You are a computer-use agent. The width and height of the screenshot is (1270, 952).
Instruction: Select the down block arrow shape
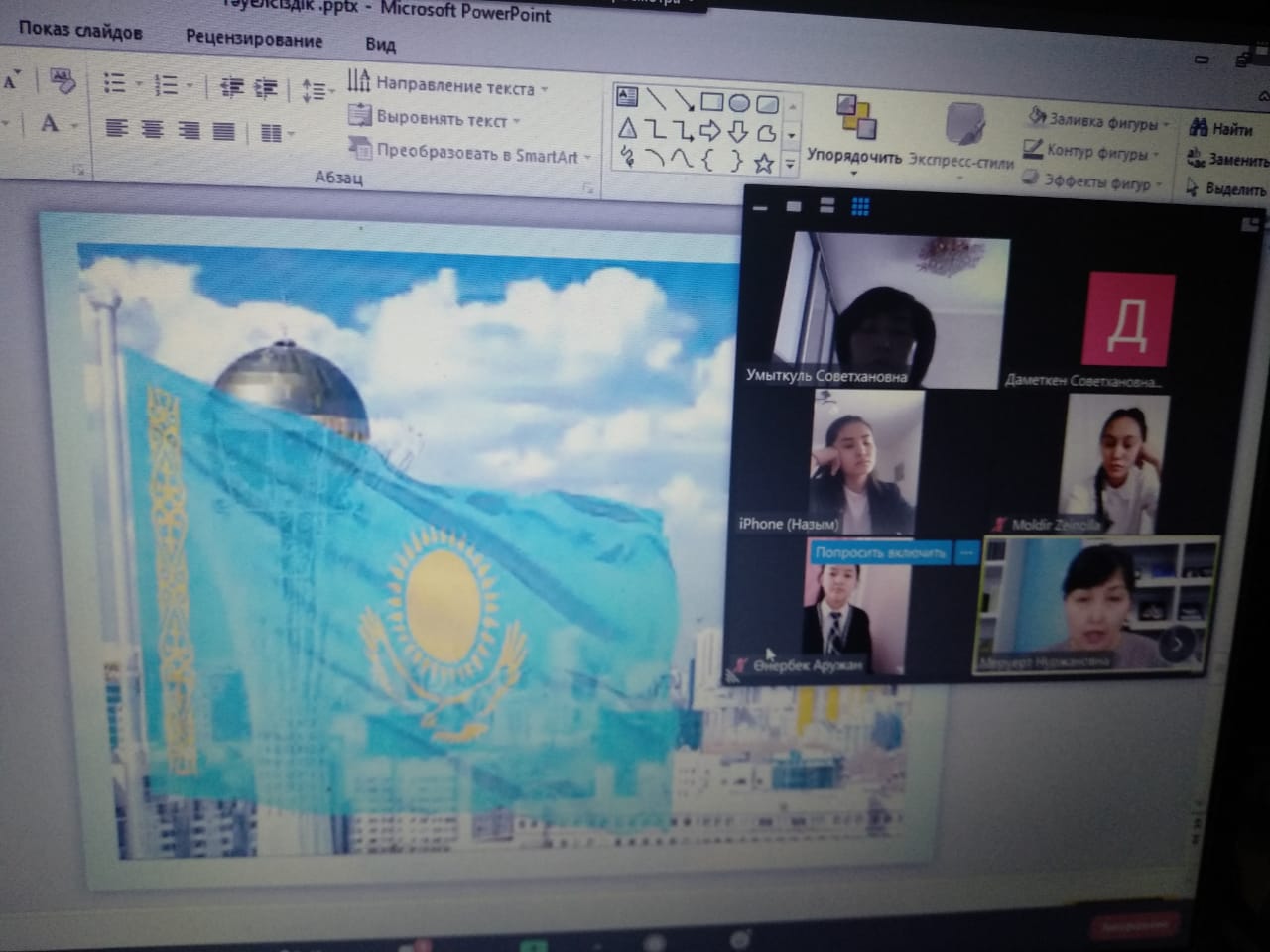tap(737, 131)
